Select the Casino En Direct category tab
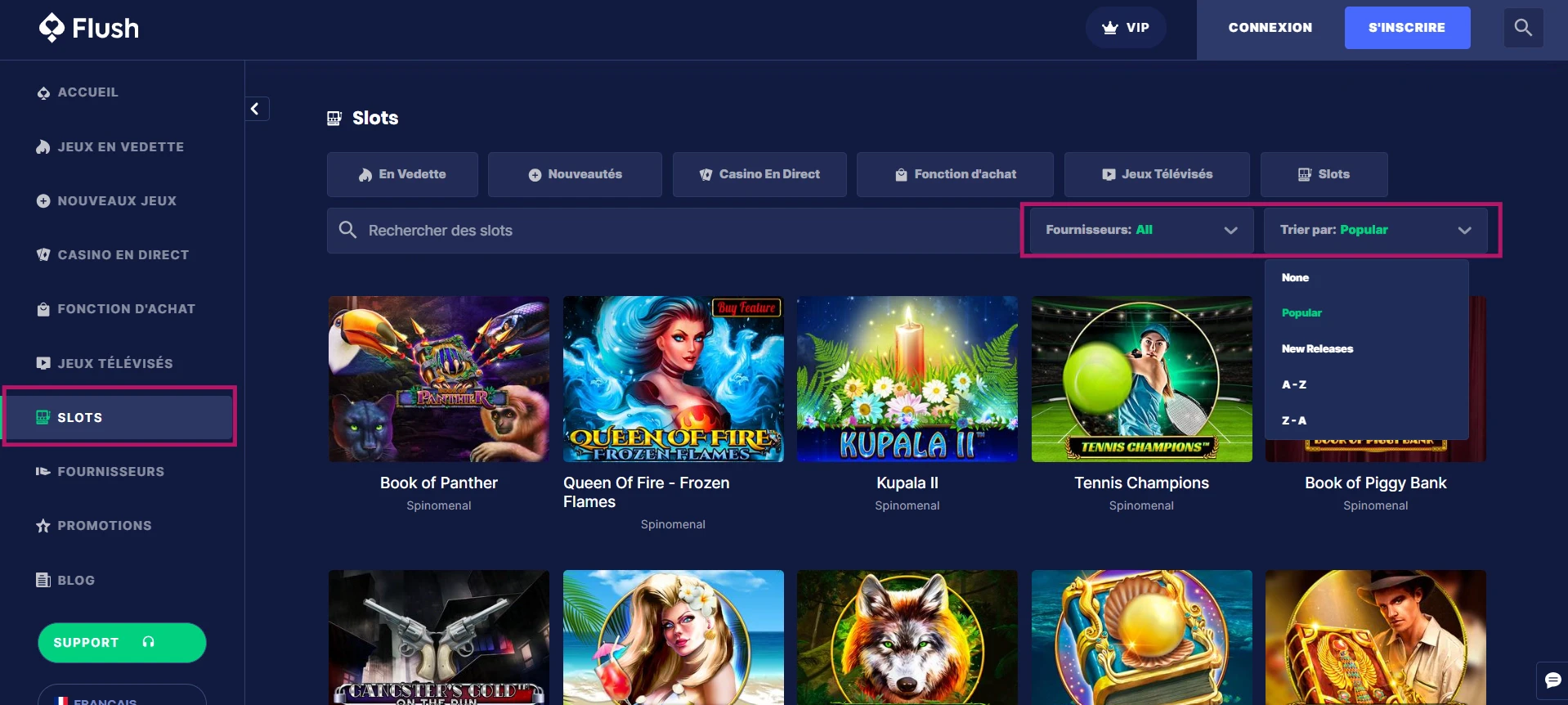 point(759,174)
